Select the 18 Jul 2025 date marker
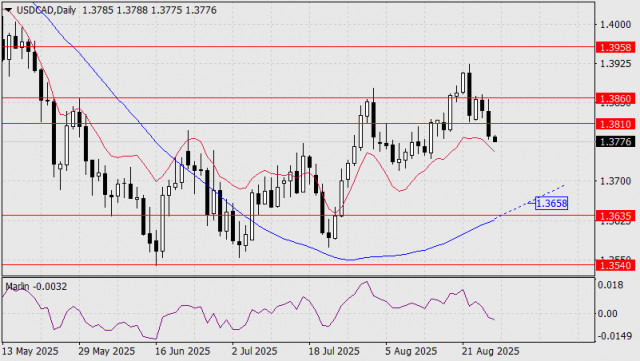 pos(334,351)
